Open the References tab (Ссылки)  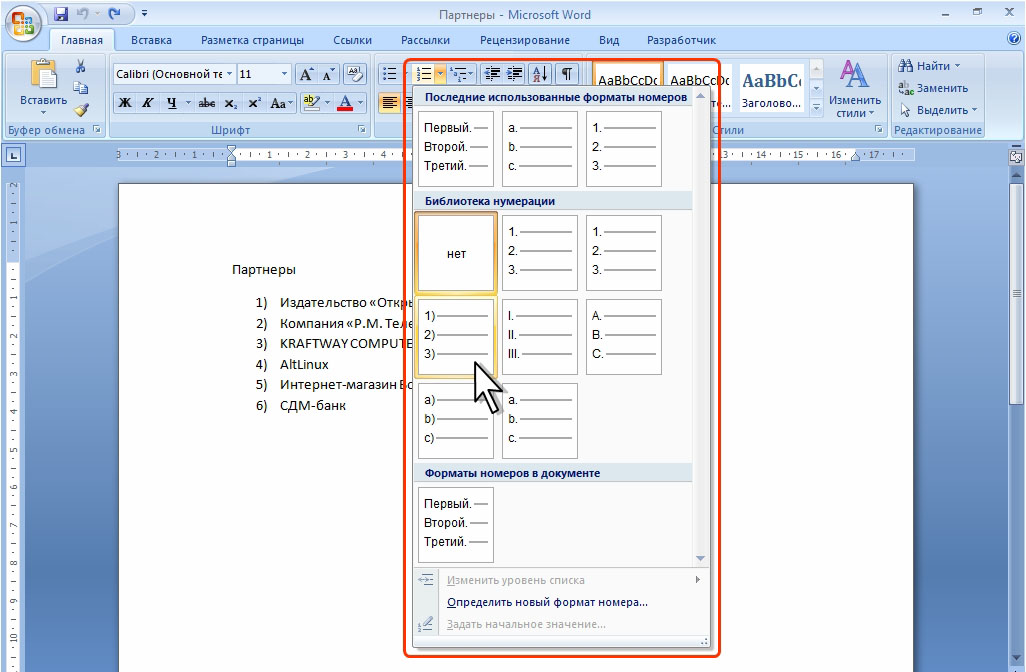(x=352, y=40)
